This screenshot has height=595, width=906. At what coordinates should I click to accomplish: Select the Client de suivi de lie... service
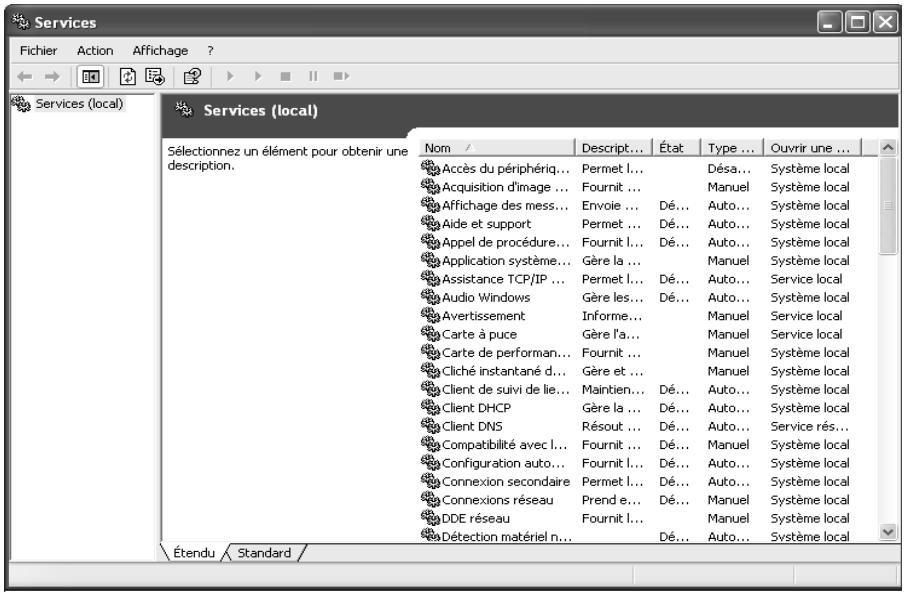(x=506, y=389)
